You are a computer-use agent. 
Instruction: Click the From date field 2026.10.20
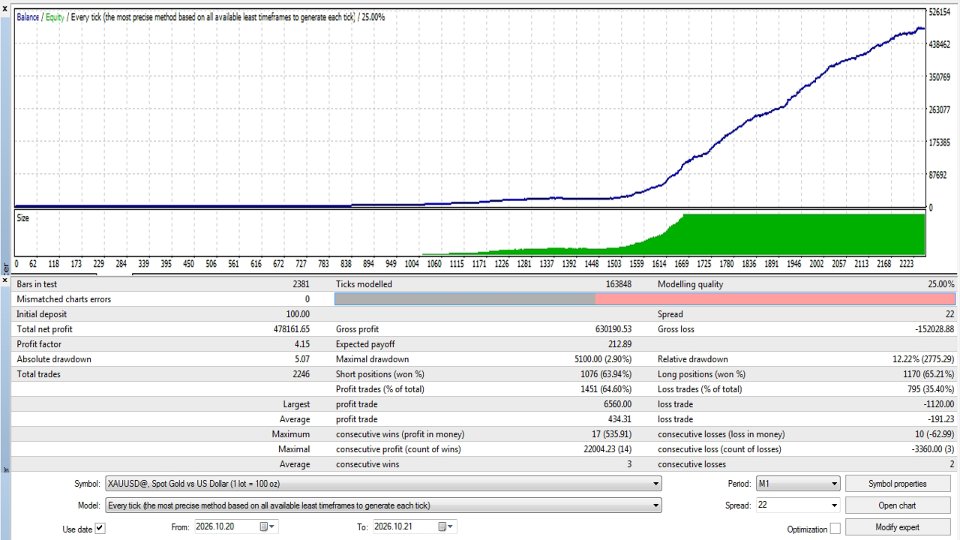click(225, 527)
